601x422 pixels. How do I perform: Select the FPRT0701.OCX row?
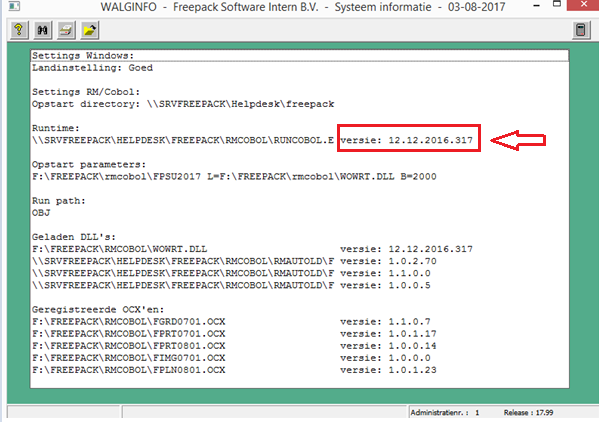point(234,334)
